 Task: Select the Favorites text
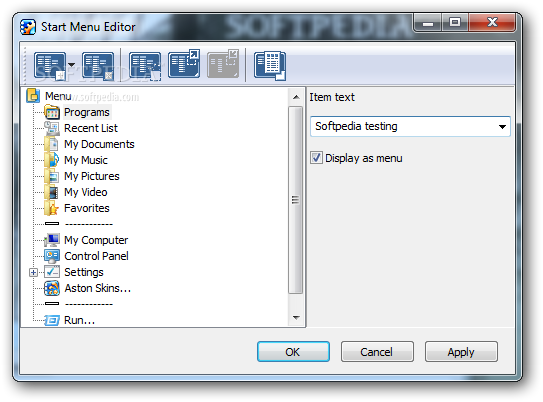[x=87, y=208]
